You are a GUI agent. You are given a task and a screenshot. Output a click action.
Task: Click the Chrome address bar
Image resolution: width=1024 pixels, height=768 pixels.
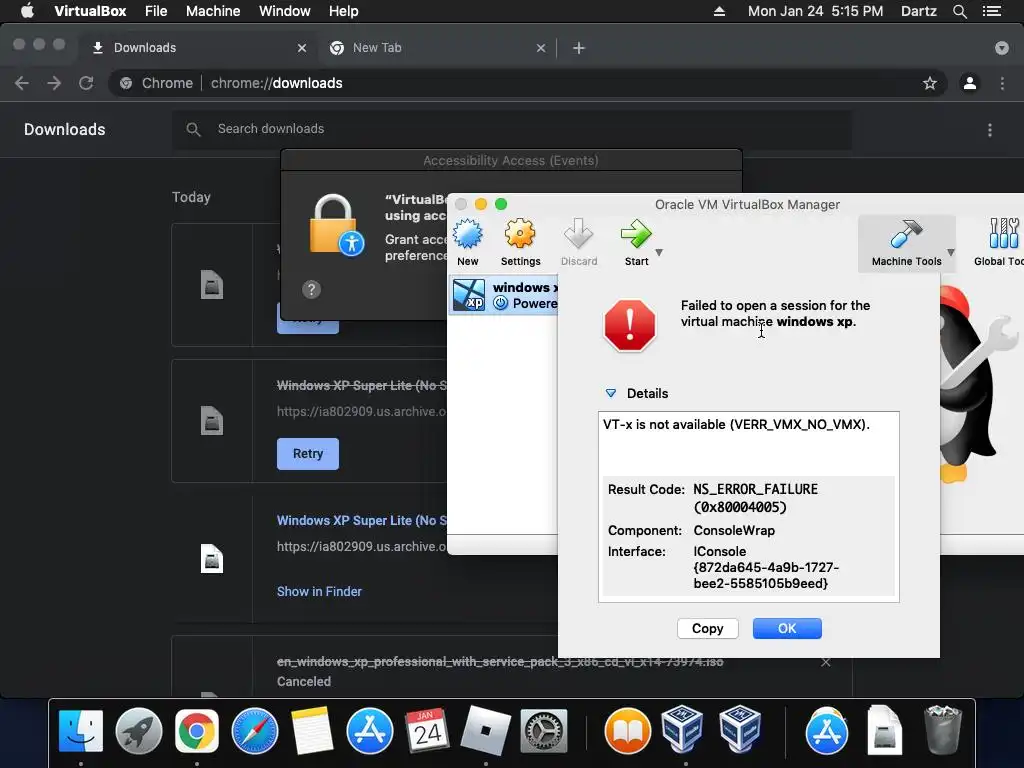528,83
